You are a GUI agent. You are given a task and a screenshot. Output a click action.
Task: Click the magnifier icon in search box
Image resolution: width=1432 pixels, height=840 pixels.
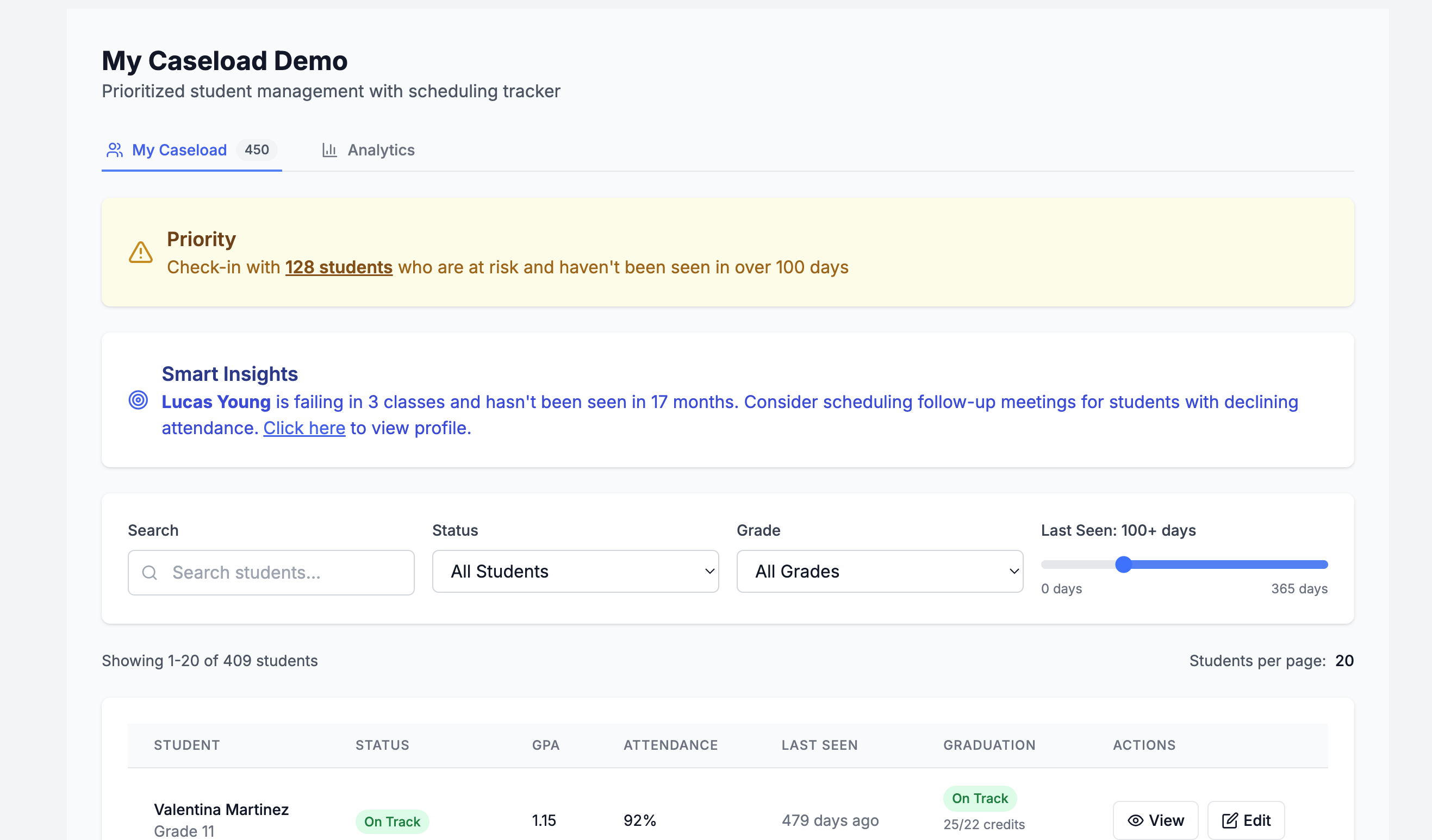click(x=150, y=573)
